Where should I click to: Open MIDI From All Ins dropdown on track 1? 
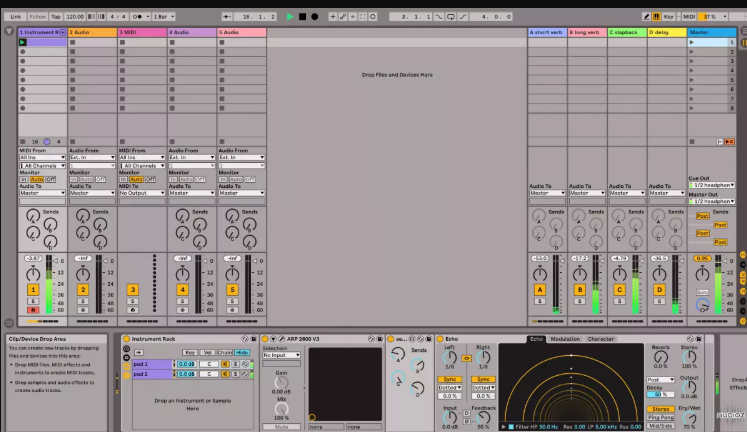[42, 157]
